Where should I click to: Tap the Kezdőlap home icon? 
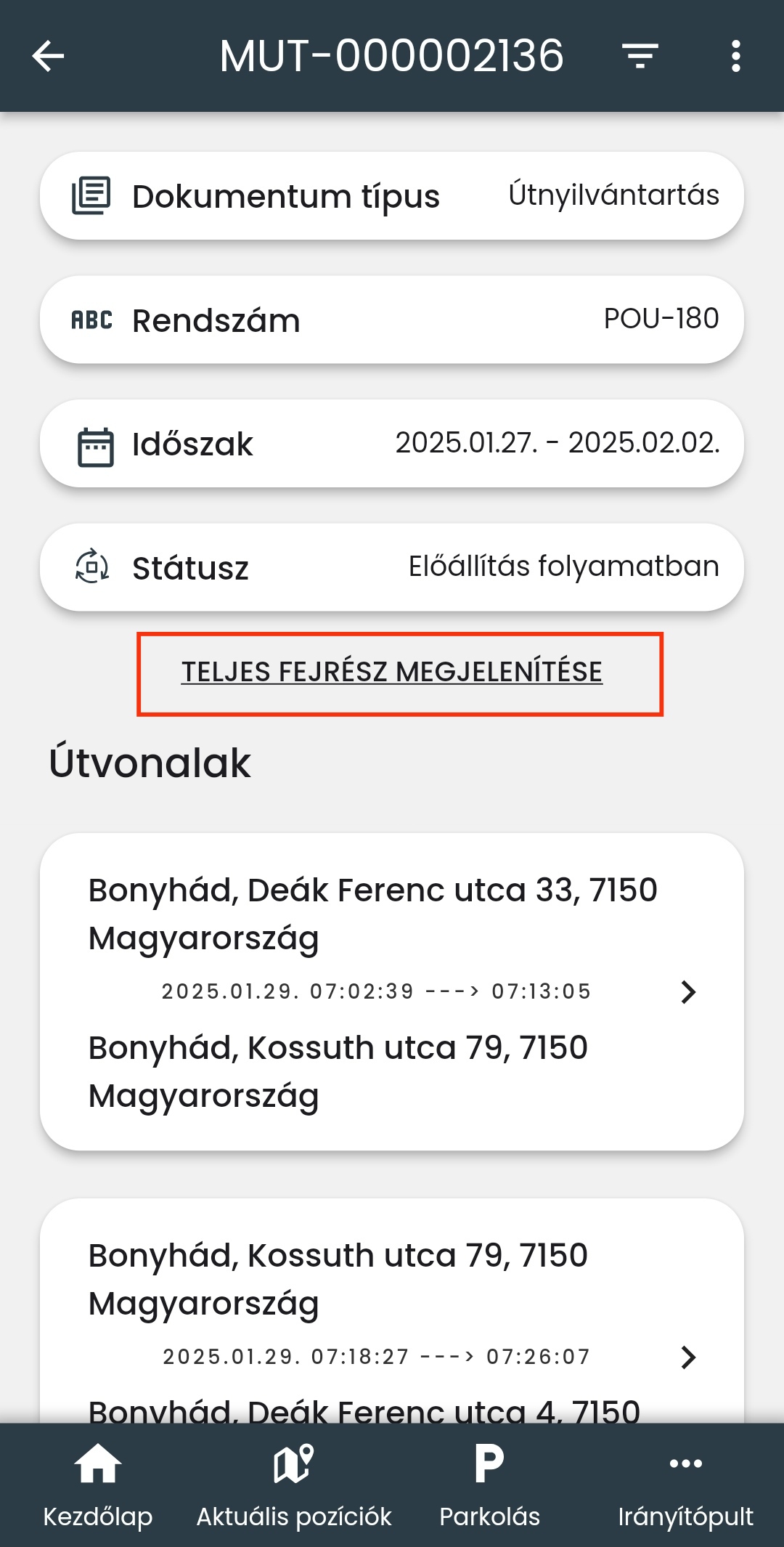click(98, 1463)
